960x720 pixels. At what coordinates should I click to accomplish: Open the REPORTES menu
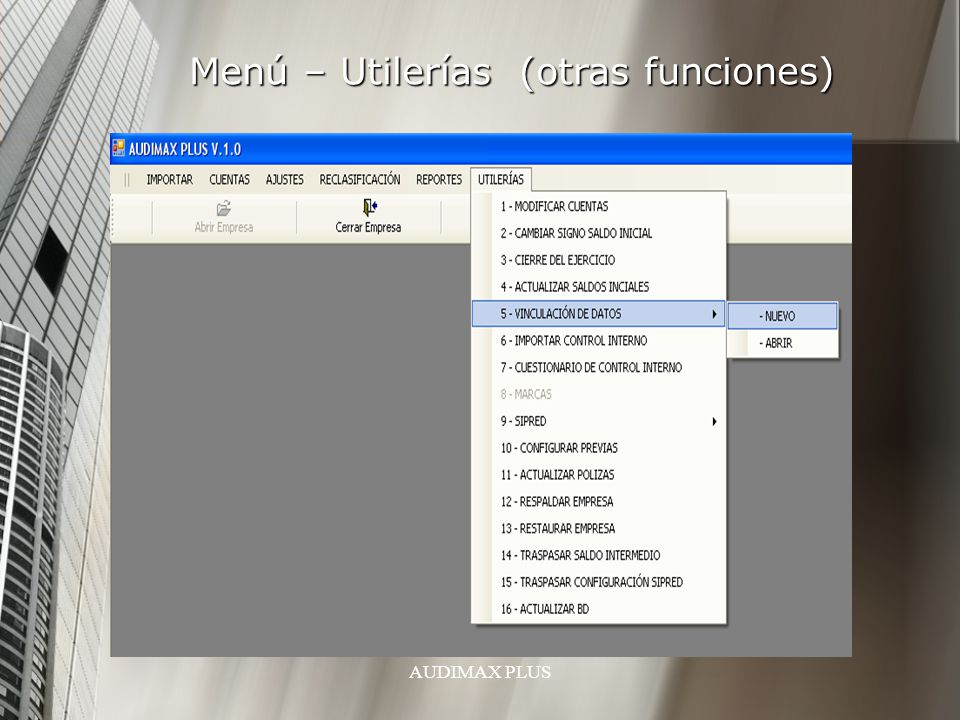[x=439, y=179]
